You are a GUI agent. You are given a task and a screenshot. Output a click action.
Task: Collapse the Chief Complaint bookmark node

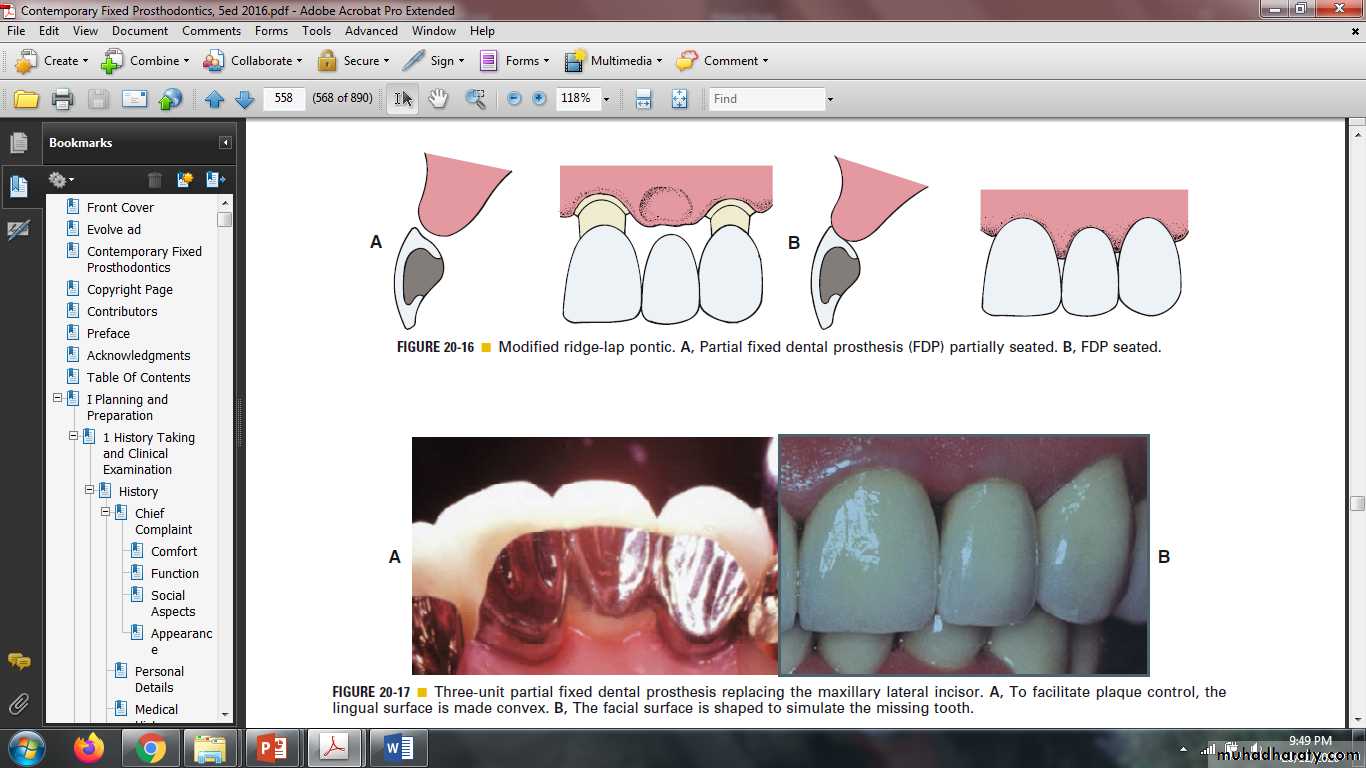tap(106, 513)
